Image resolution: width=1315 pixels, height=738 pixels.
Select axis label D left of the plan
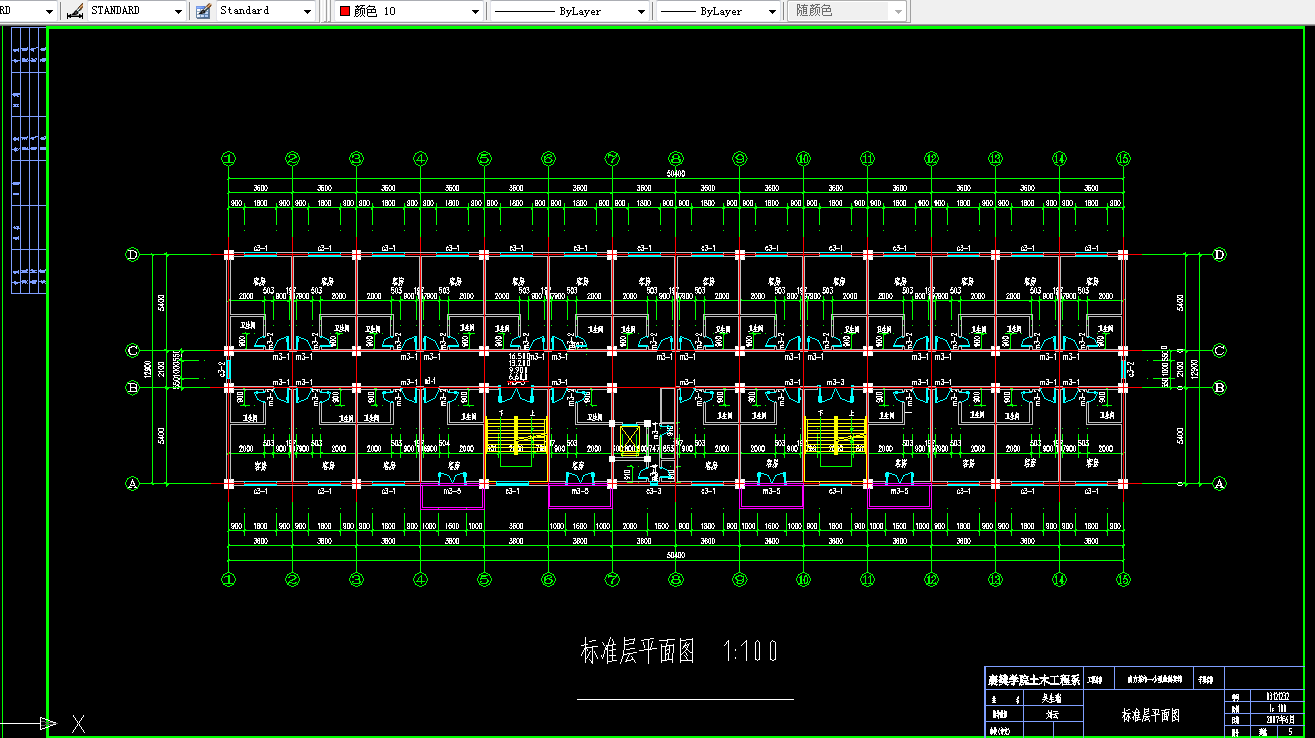pos(131,255)
